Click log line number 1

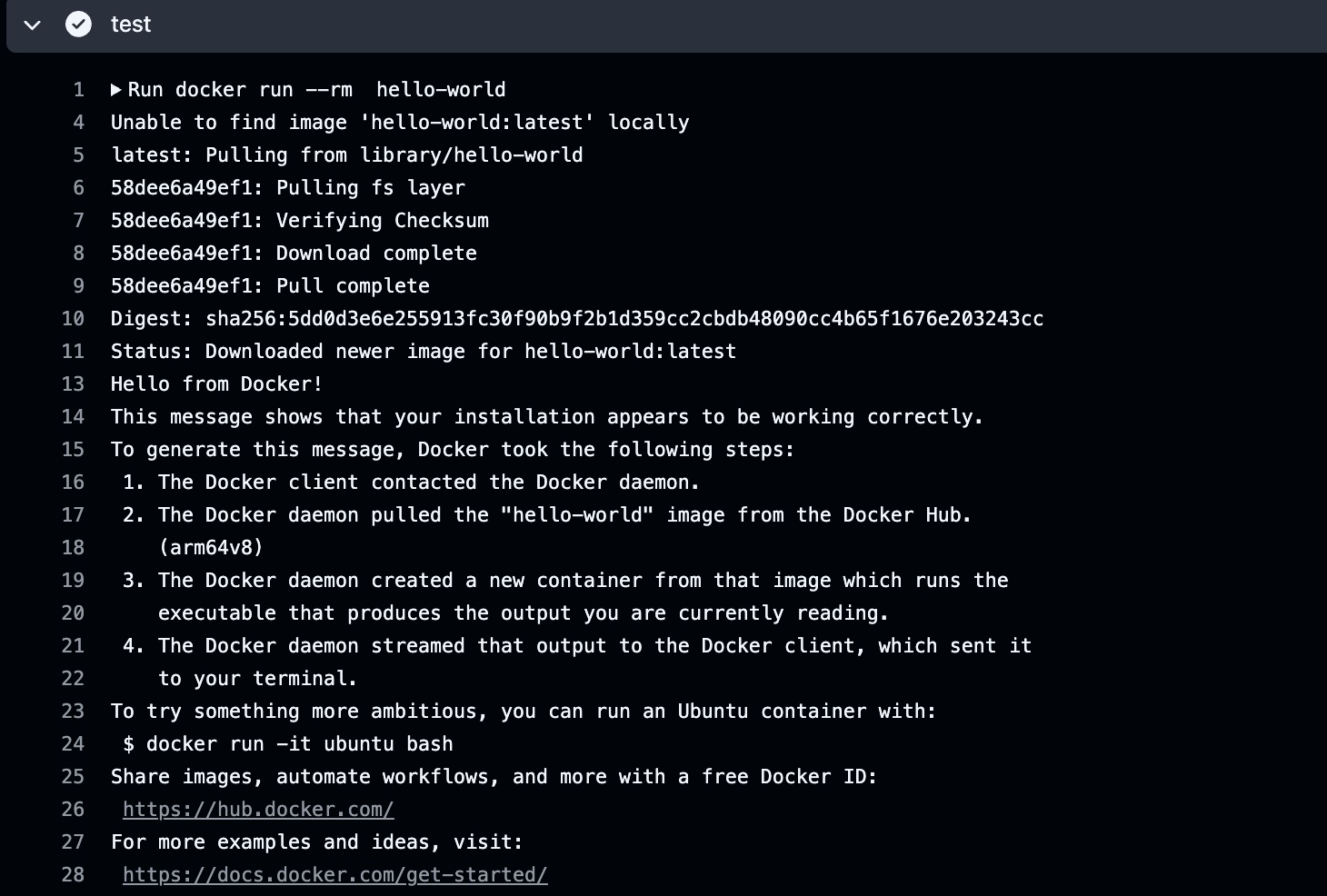click(78, 90)
